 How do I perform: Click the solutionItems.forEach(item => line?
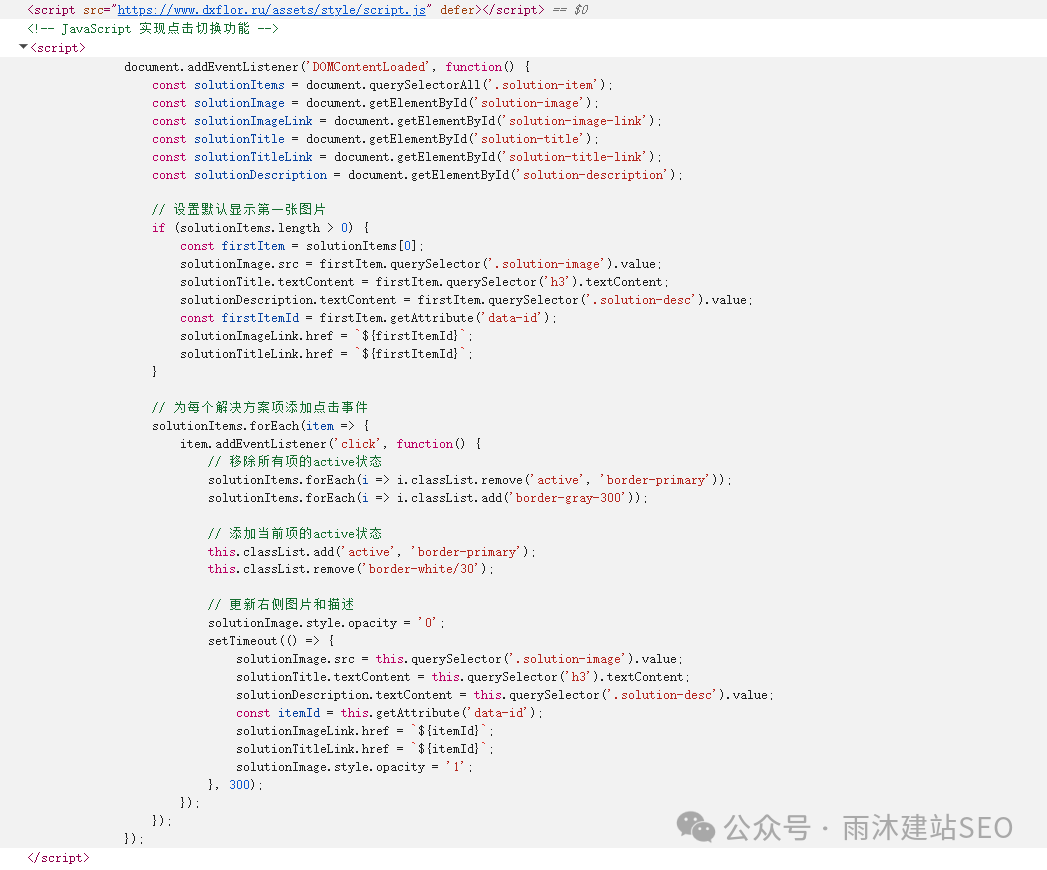(x=260, y=425)
